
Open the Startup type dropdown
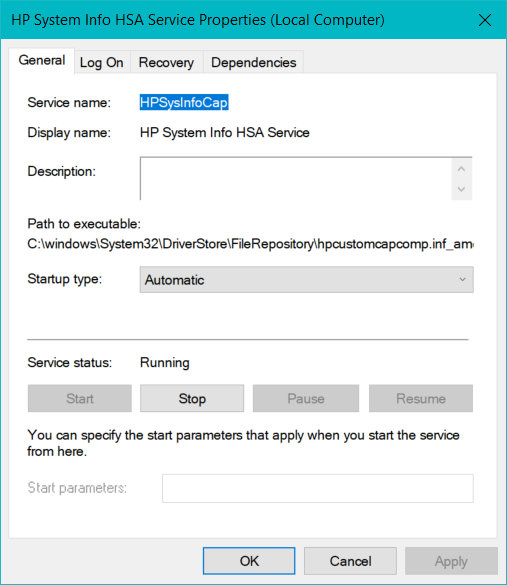tap(307, 279)
